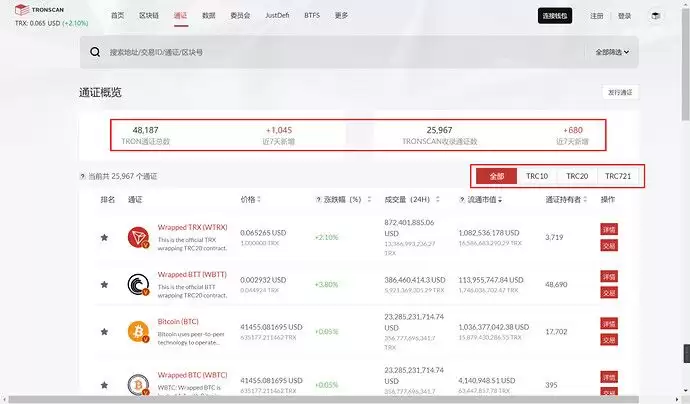Click the 0.065265 USD price cell
Image resolution: width=690 pixels, height=404 pixels.
[263, 232]
